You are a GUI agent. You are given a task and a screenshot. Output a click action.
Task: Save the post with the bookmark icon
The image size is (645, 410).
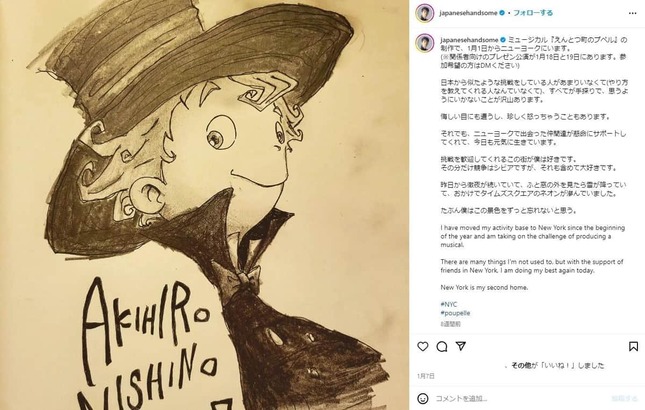click(633, 346)
